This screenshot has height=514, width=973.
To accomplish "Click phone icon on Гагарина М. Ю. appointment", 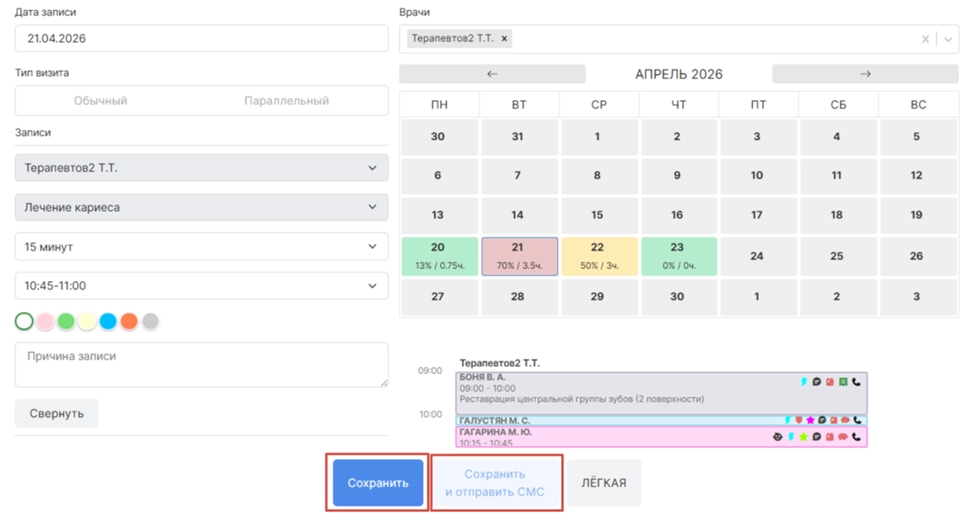I will (x=856, y=437).
